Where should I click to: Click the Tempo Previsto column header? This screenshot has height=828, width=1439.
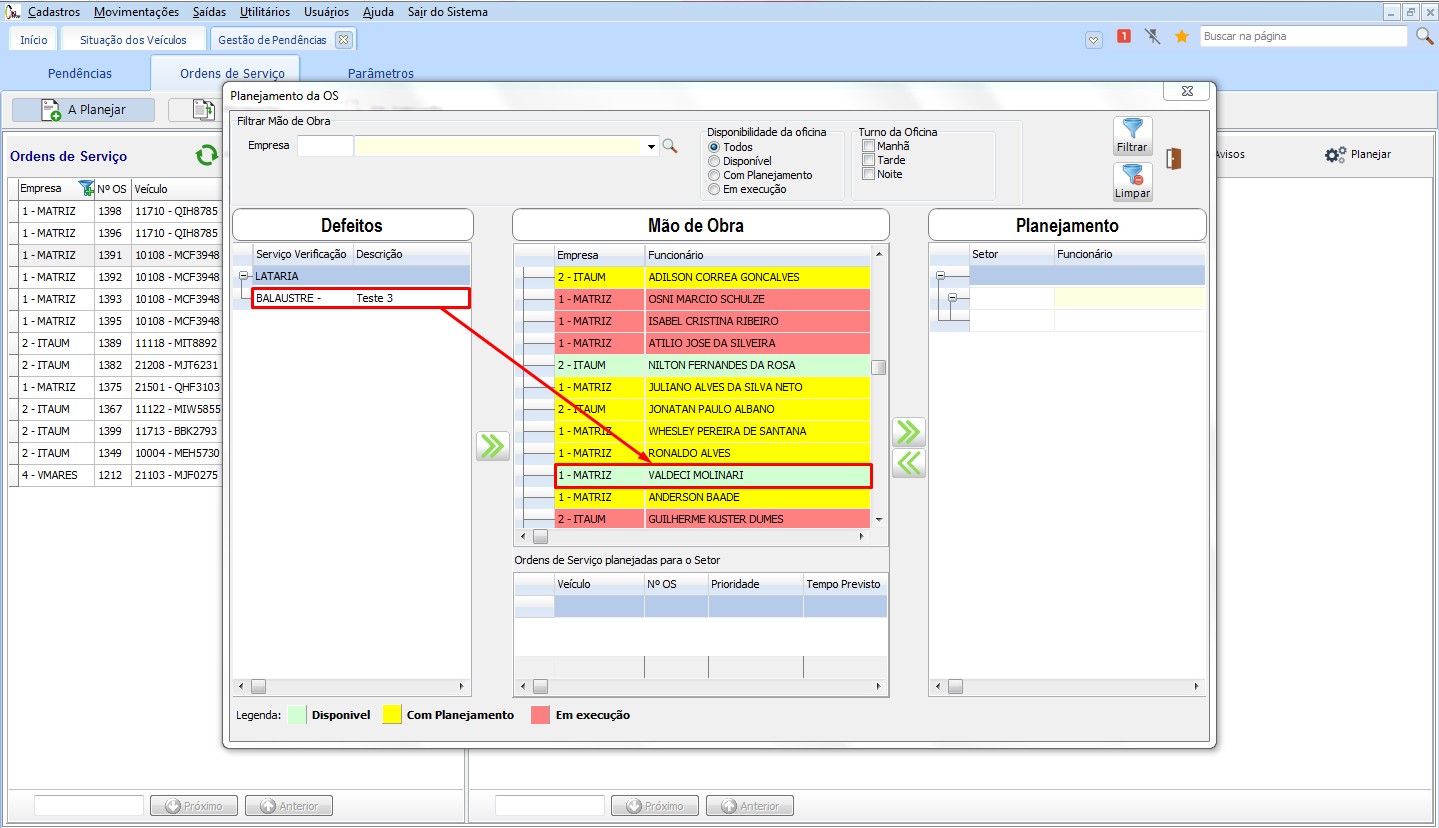tap(845, 584)
